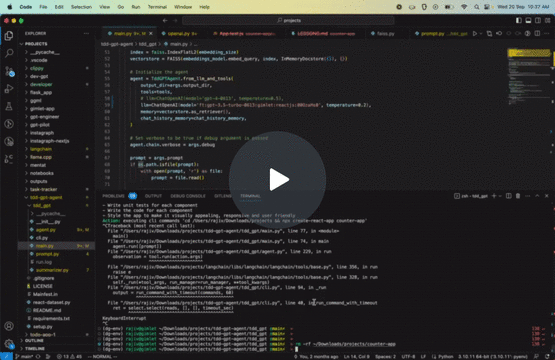
Task: Click Spaces: 2 indentation status item
Action: click(385, 356)
